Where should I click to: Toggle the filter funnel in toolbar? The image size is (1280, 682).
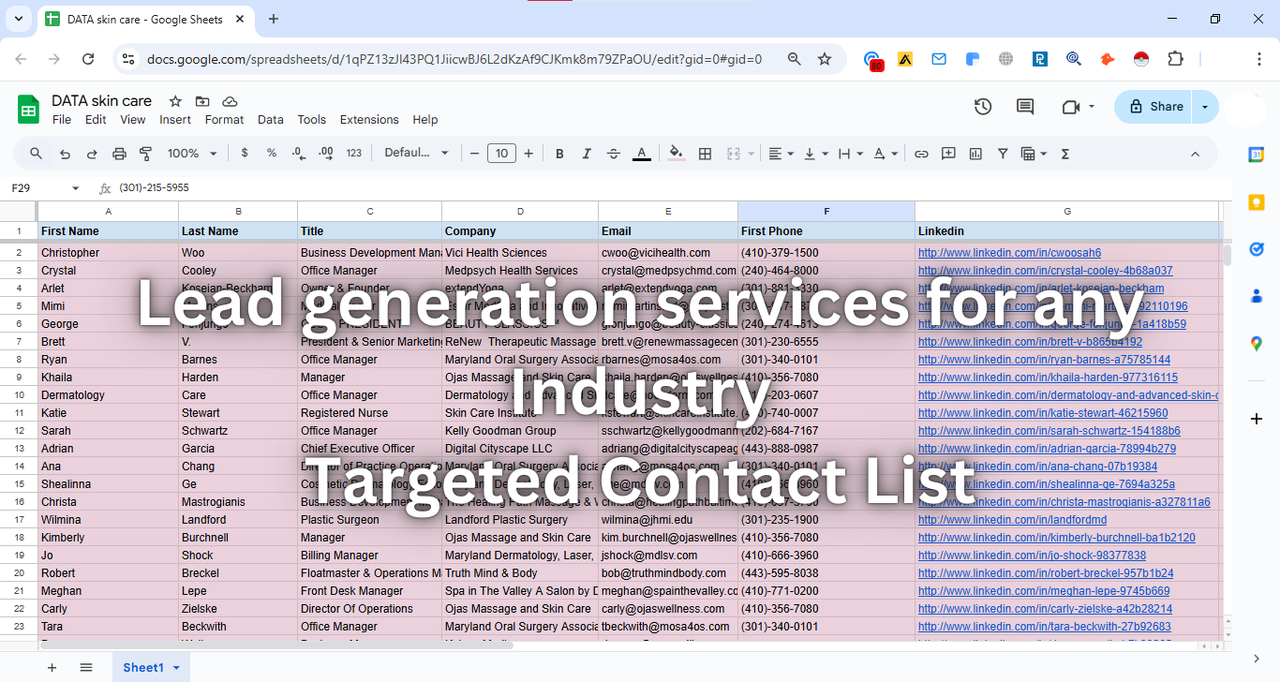coord(1002,154)
